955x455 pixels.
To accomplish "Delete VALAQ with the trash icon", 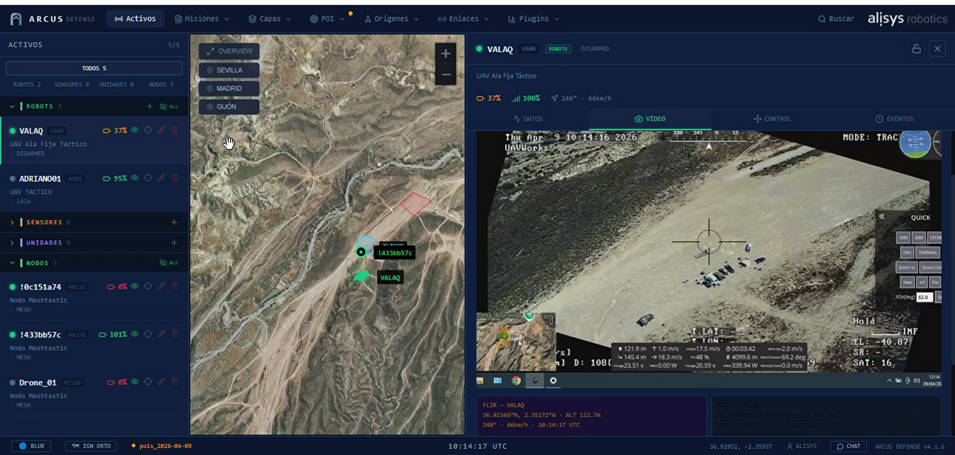I will click(x=175, y=130).
